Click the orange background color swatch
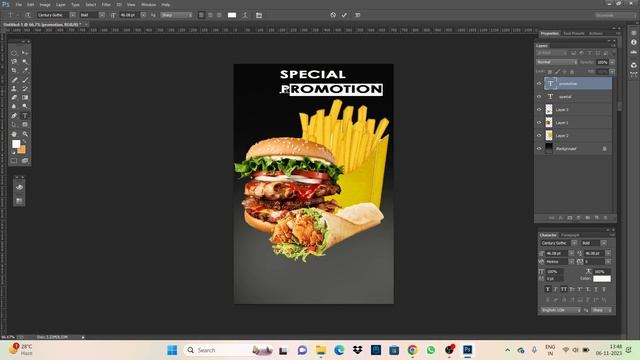This screenshot has height=360, width=640. tap(22, 150)
